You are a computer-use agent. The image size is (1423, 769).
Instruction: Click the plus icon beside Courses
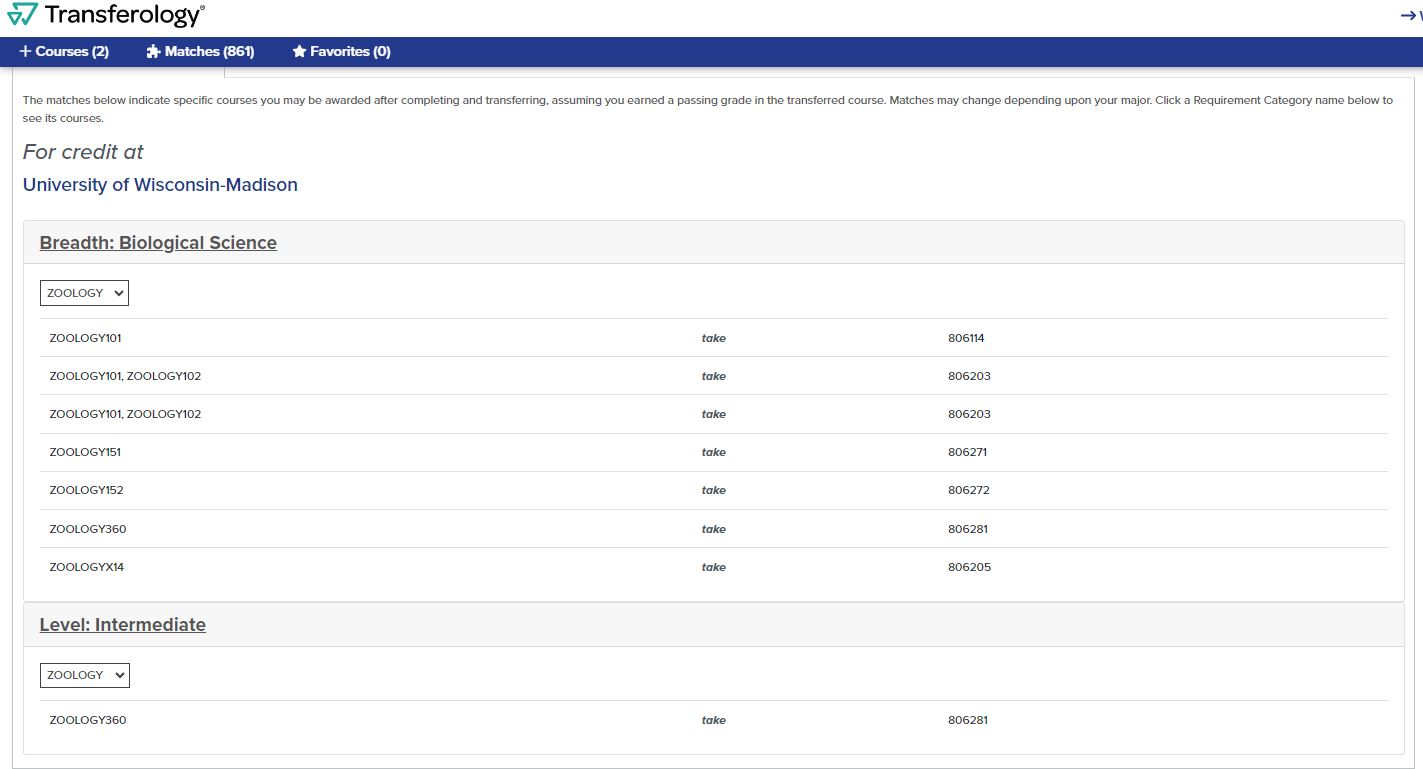pyautogui.click(x=25, y=51)
